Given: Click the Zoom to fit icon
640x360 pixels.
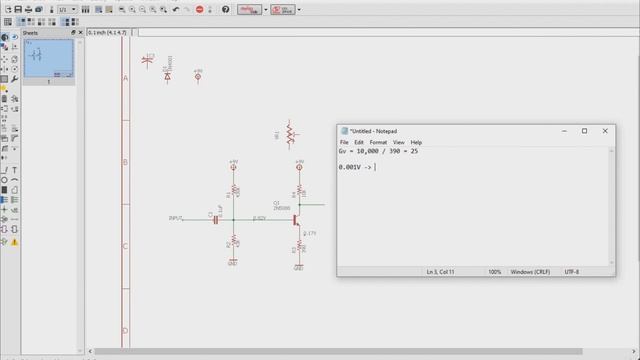Looking at the screenshot, I should (122, 9).
